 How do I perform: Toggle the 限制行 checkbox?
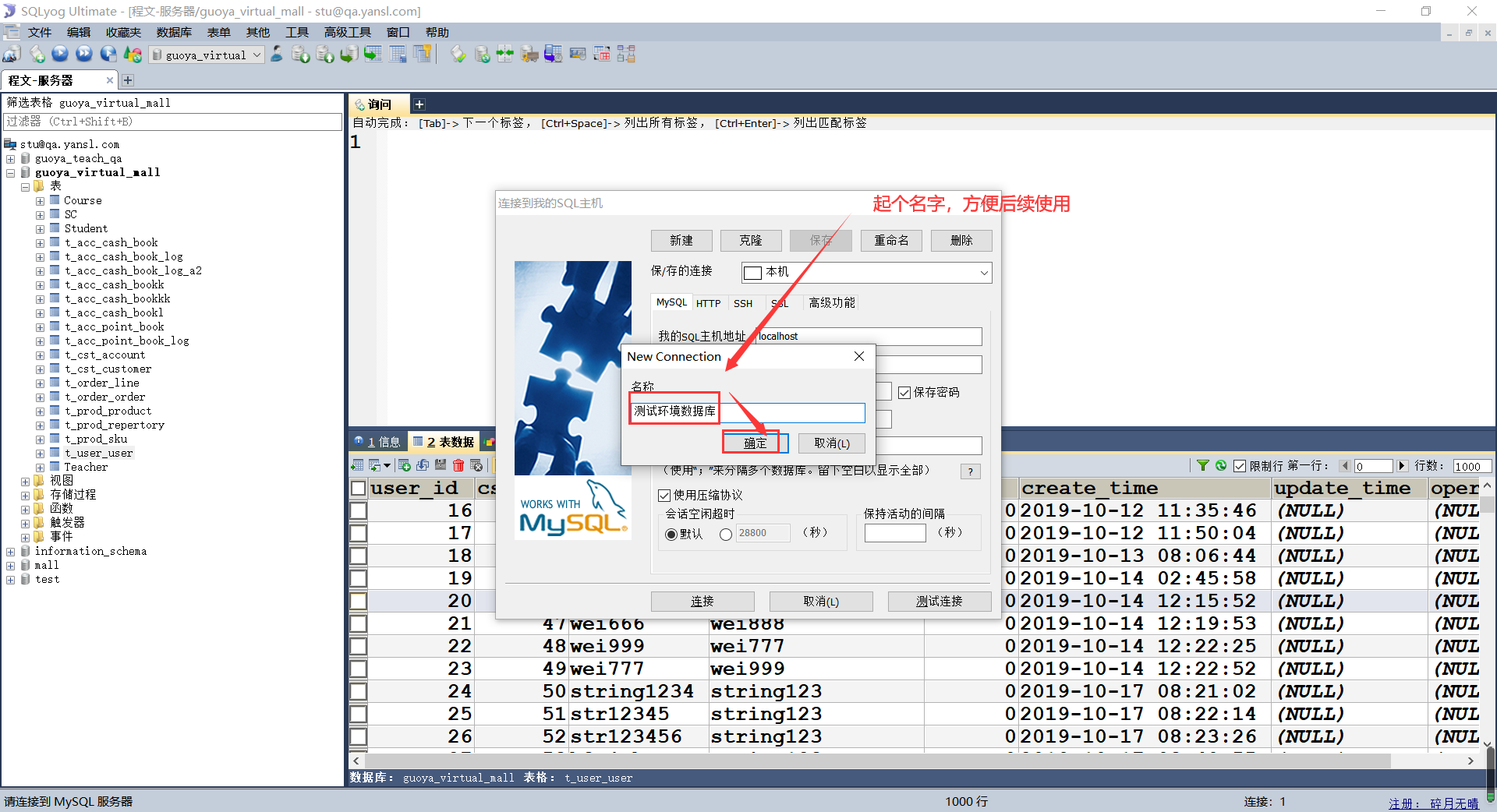tap(1240, 466)
